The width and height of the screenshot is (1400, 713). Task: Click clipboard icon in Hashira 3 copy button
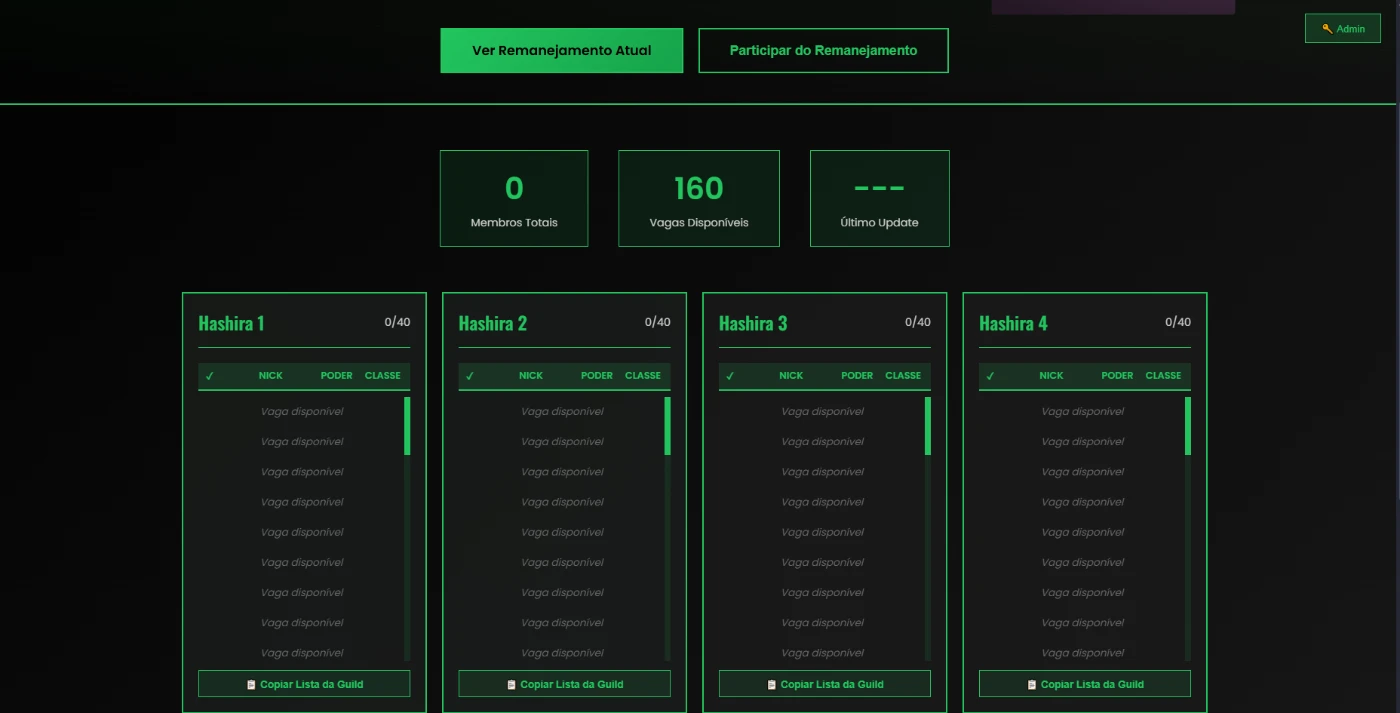pos(772,685)
